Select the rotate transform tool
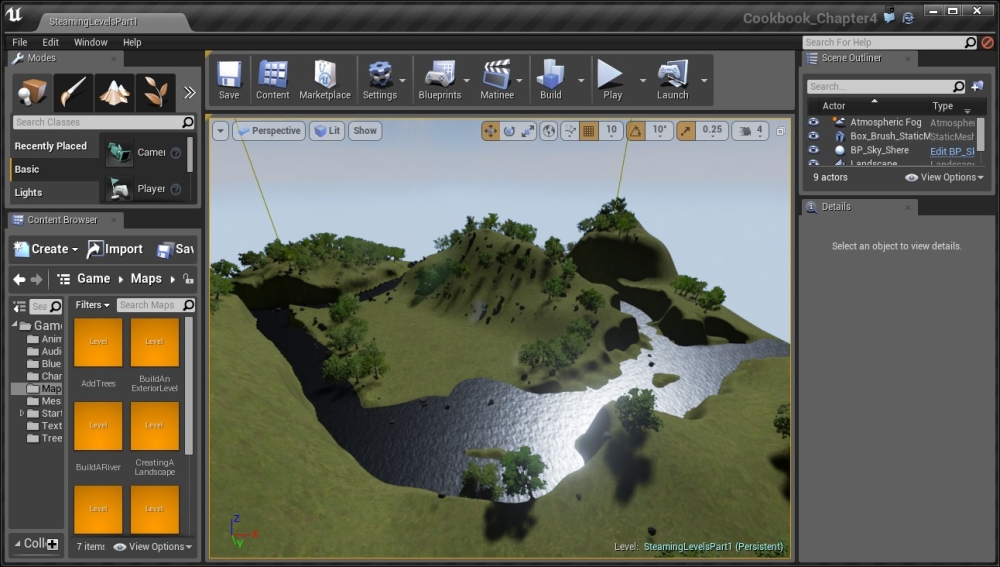Image resolution: width=1000 pixels, height=567 pixels. [509, 131]
